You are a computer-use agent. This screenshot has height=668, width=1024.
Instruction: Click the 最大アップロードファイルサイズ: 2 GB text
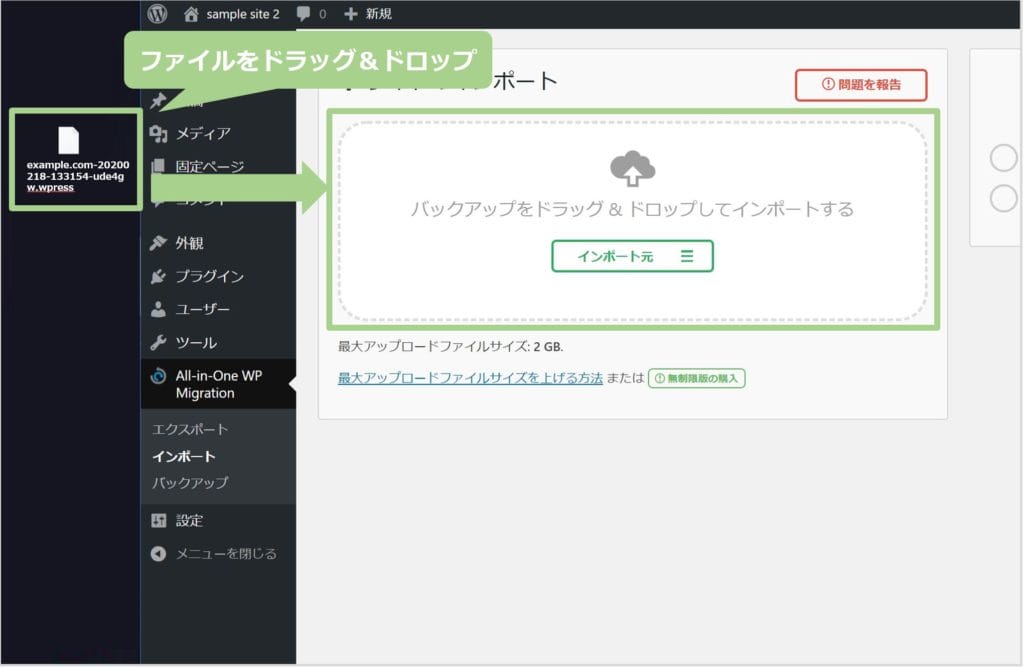pos(451,347)
